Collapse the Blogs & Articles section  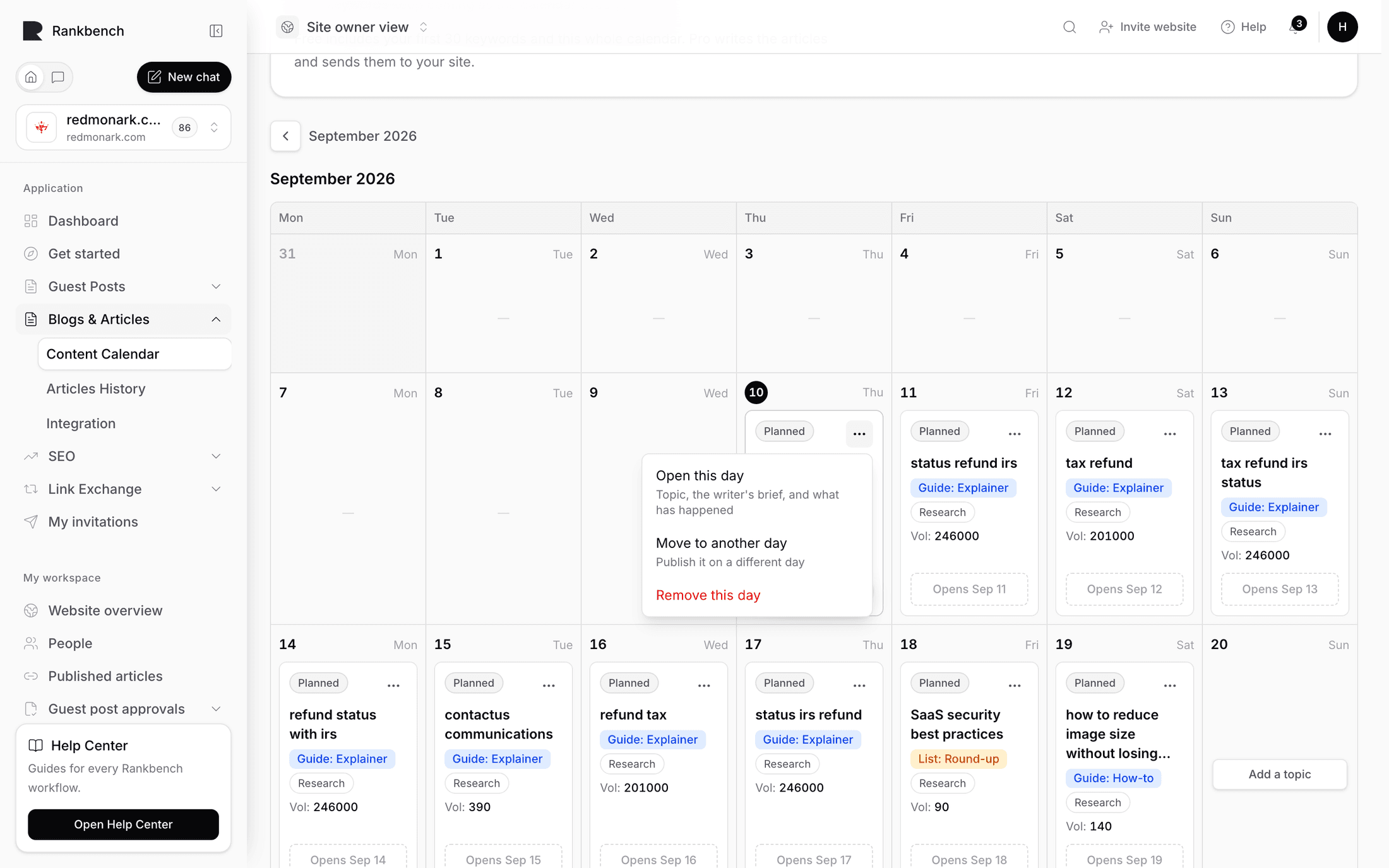click(x=124, y=319)
